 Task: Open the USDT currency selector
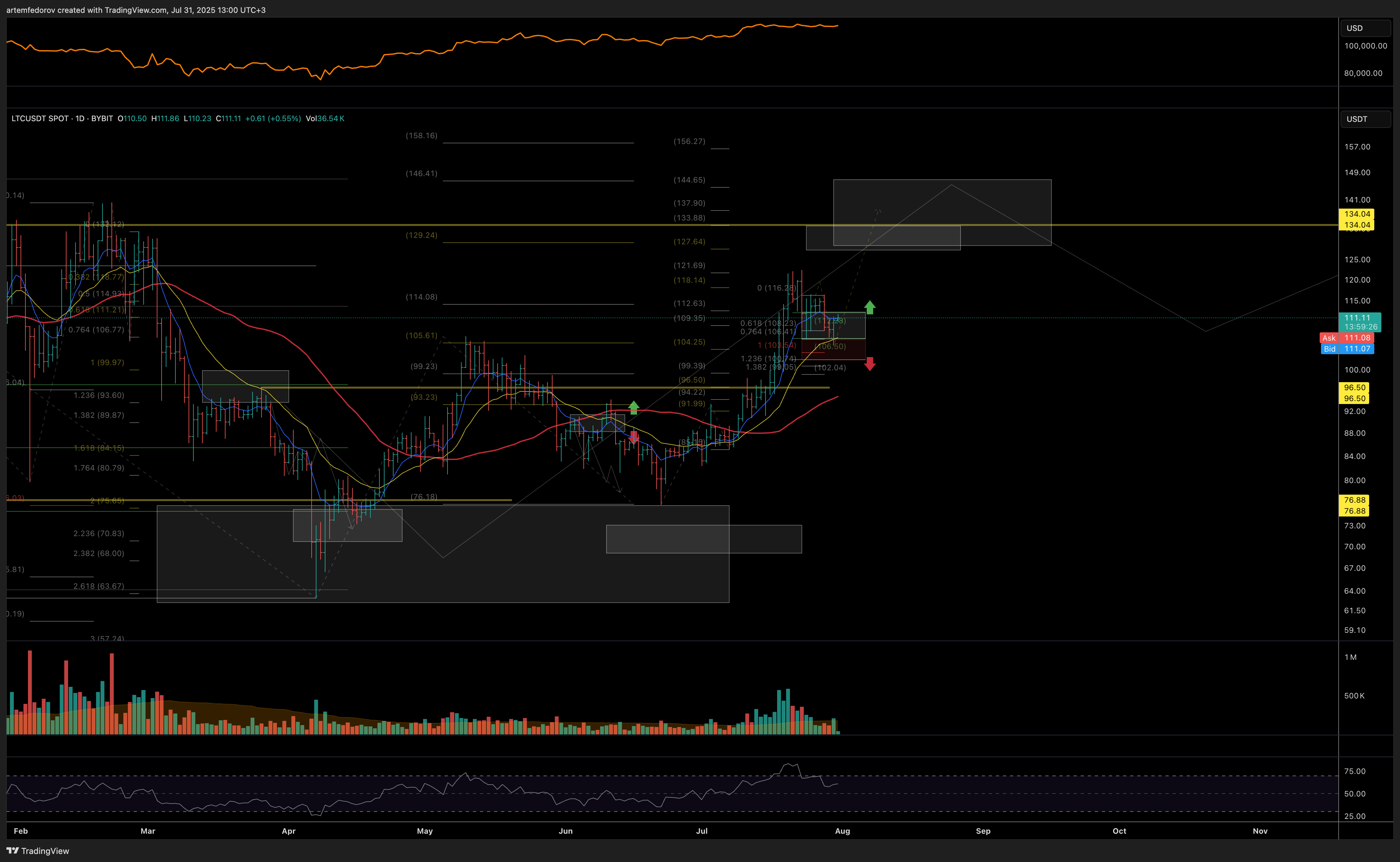1365,119
